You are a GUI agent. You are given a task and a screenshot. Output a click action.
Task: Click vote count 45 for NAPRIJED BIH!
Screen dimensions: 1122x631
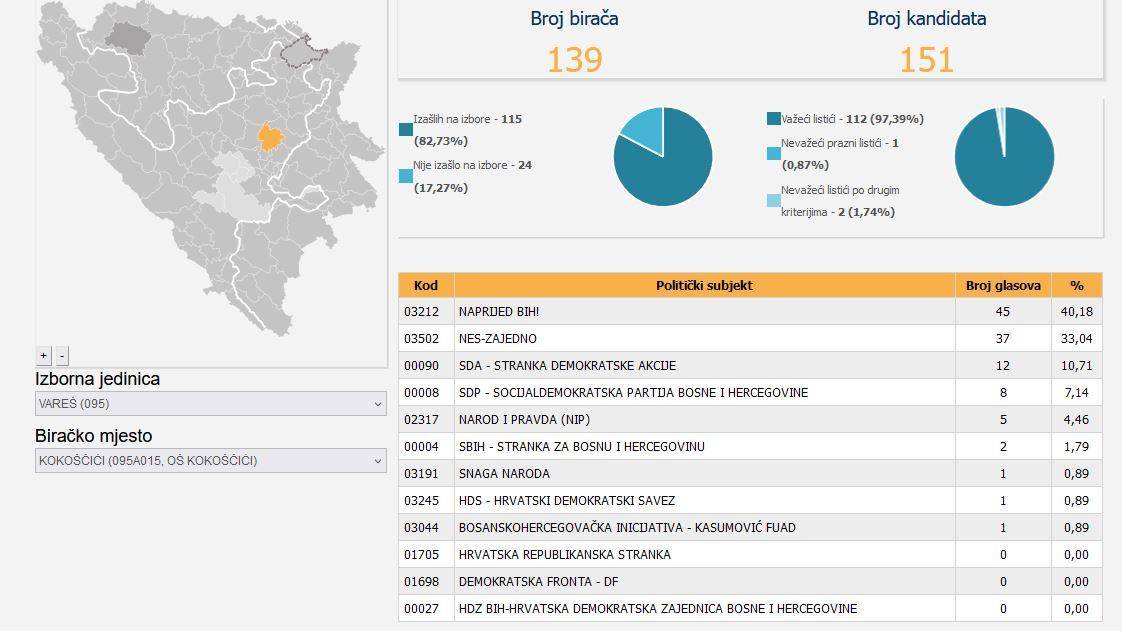(1003, 312)
